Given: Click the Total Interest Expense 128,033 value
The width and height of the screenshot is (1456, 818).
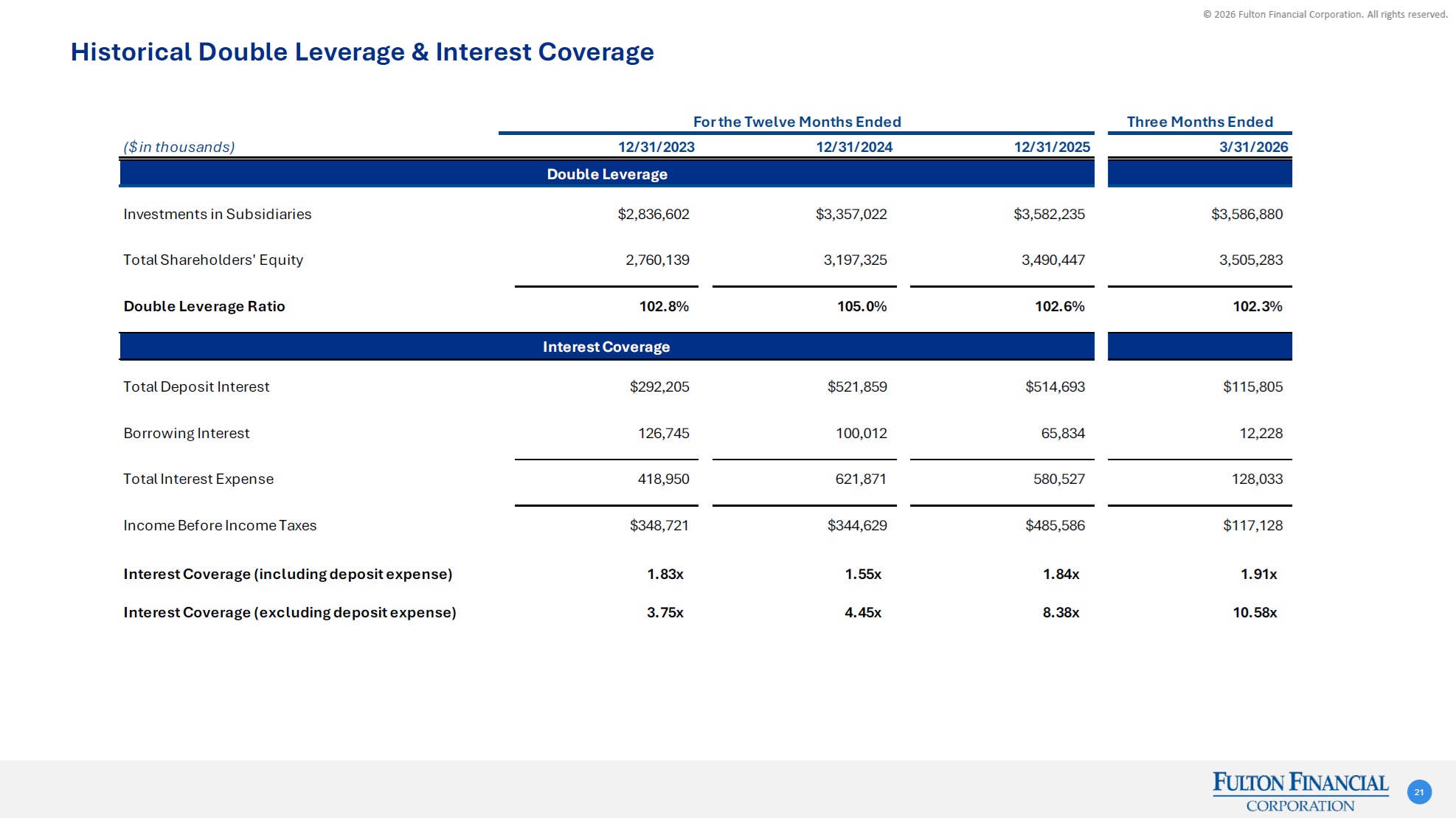Looking at the screenshot, I should [1257, 479].
